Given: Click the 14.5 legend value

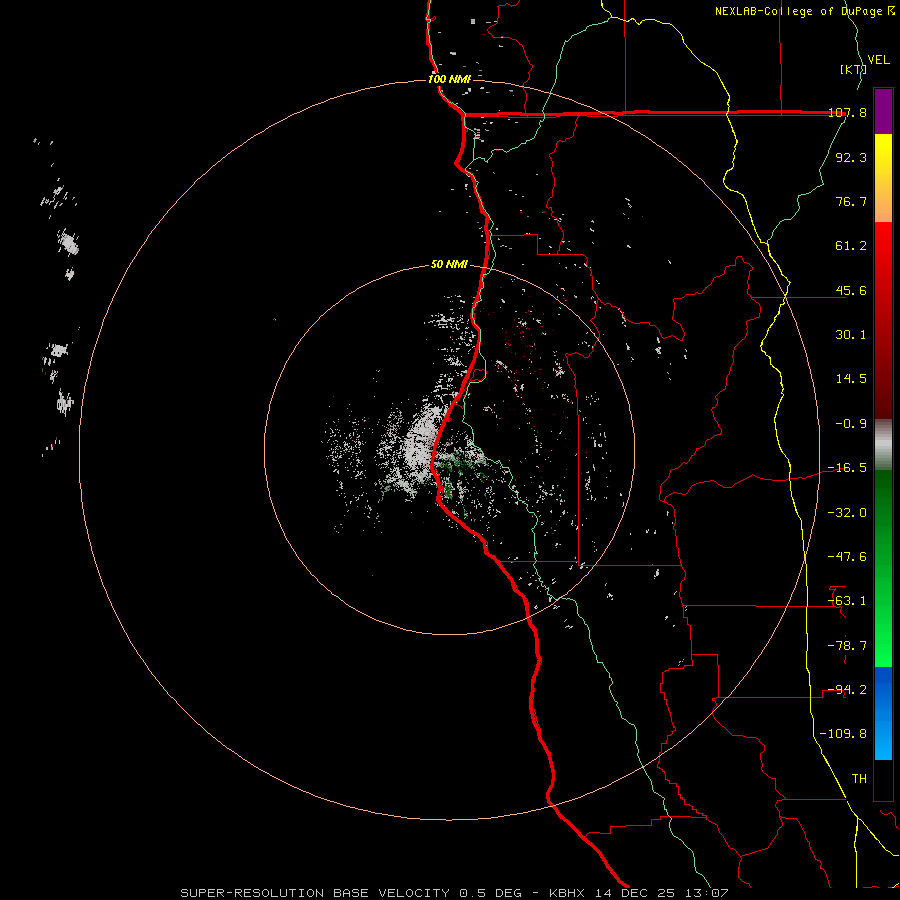Looking at the screenshot, I should pyautogui.click(x=851, y=379).
